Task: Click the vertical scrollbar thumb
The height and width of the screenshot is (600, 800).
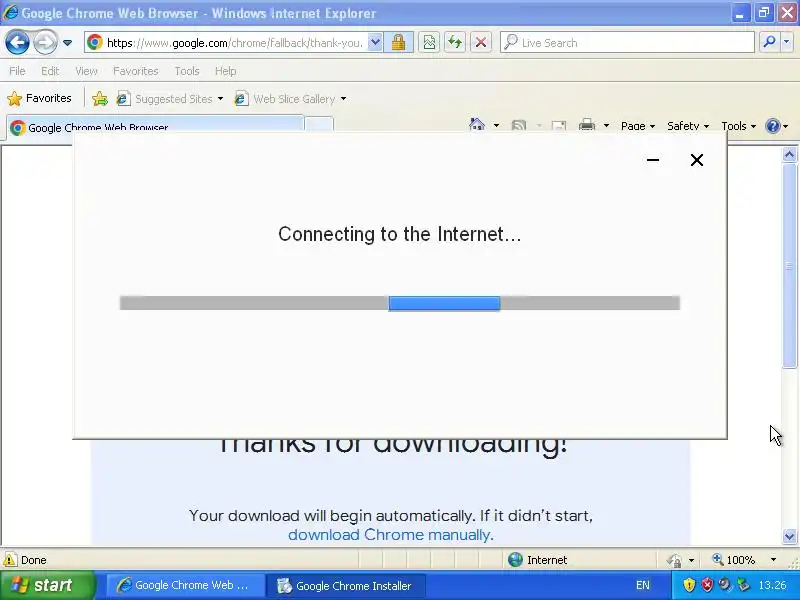Action: coord(789,265)
